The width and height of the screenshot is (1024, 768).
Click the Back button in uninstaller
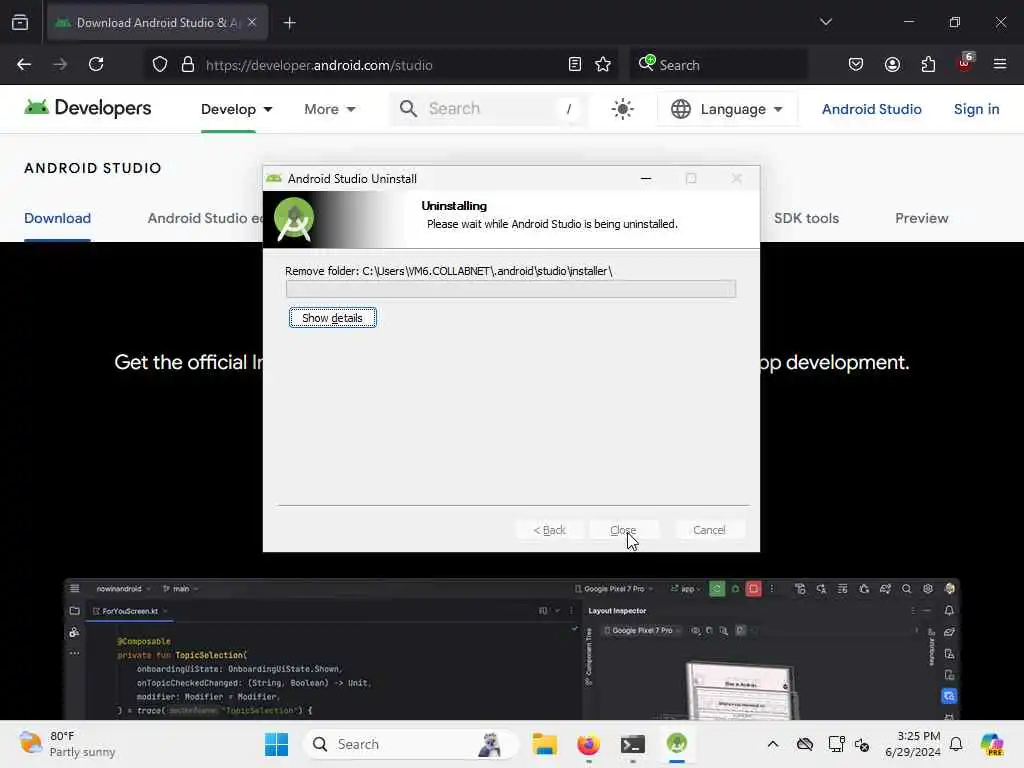(x=549, y=530)
